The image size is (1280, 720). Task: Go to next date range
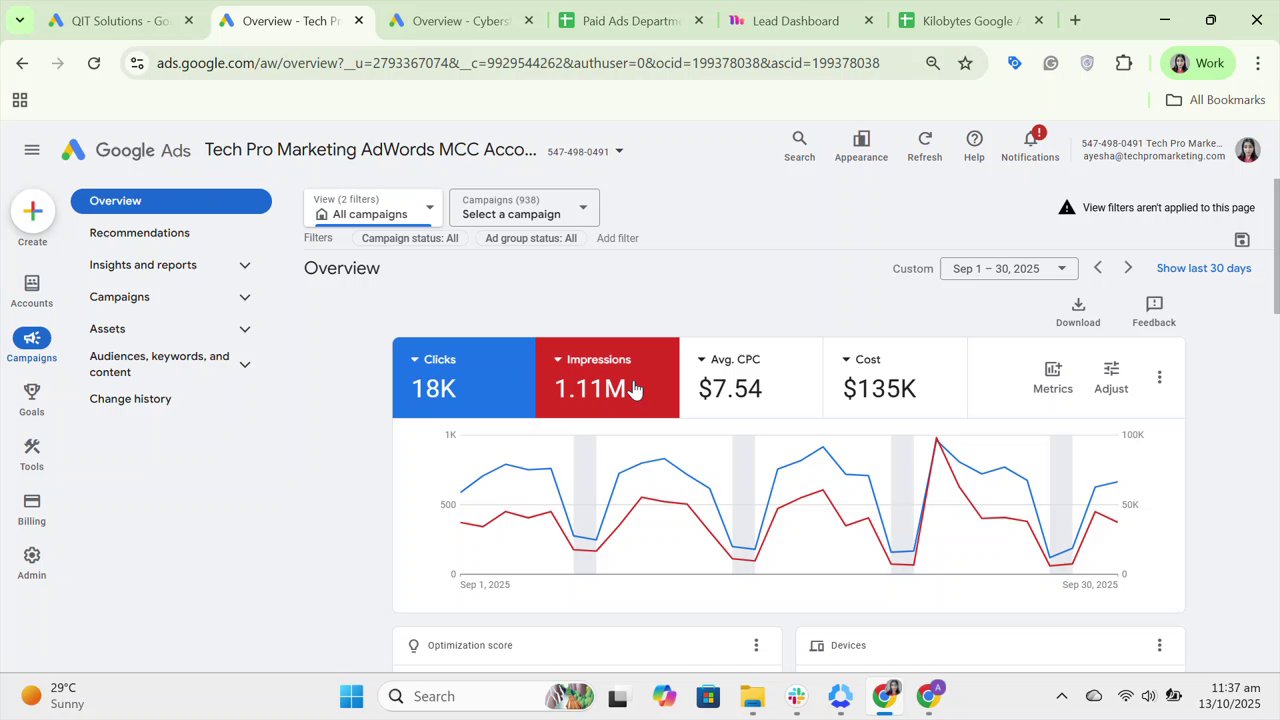1128,268
